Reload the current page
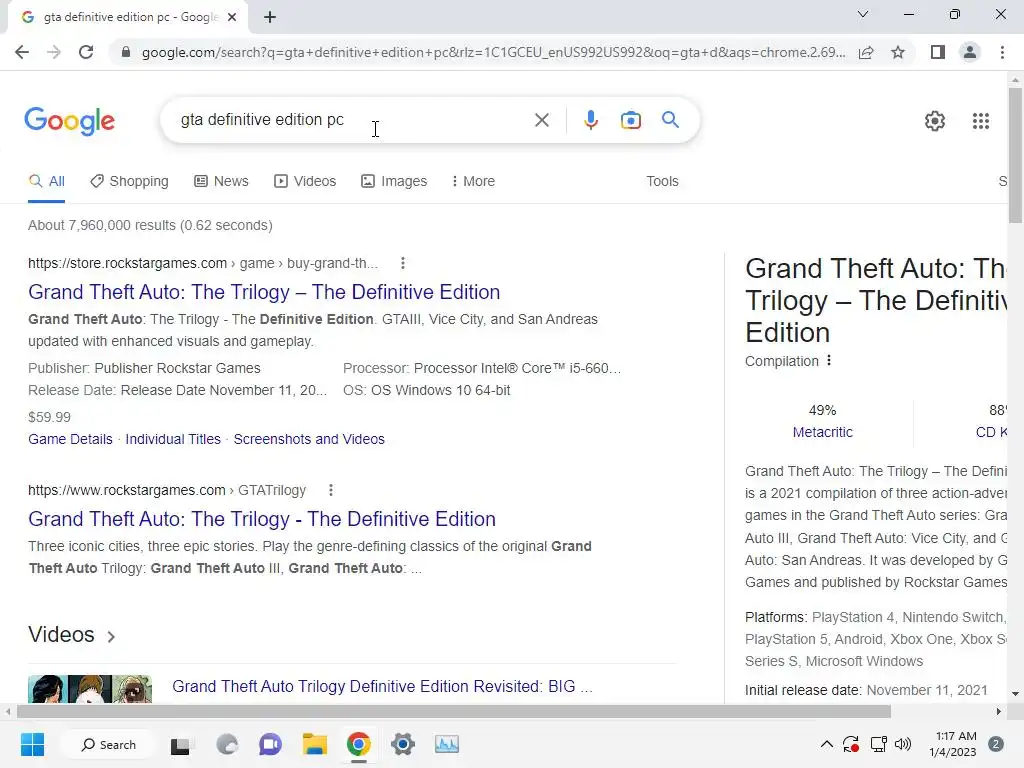Viewport: 1024px width, 768px height. click(x=86, y=52)
